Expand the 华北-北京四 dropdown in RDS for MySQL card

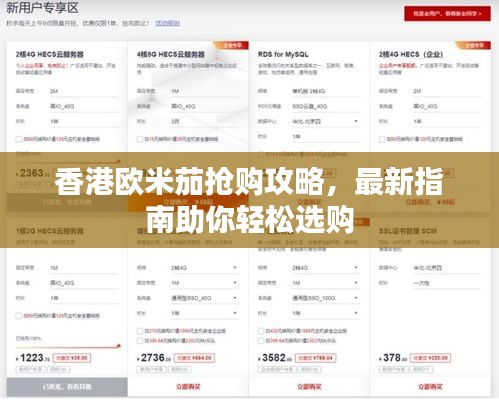click(326, 121)
